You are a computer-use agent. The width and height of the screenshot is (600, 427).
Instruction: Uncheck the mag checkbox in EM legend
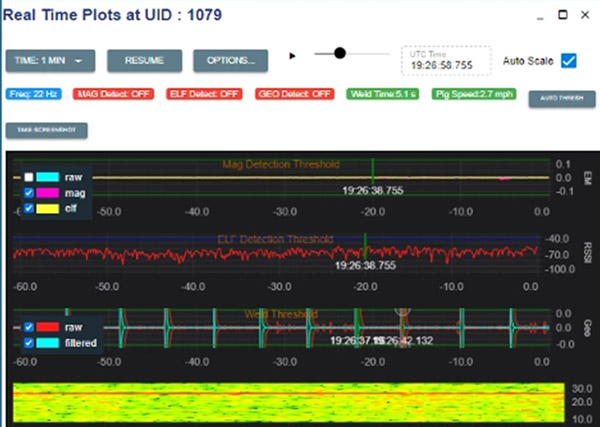pos(29,193)
